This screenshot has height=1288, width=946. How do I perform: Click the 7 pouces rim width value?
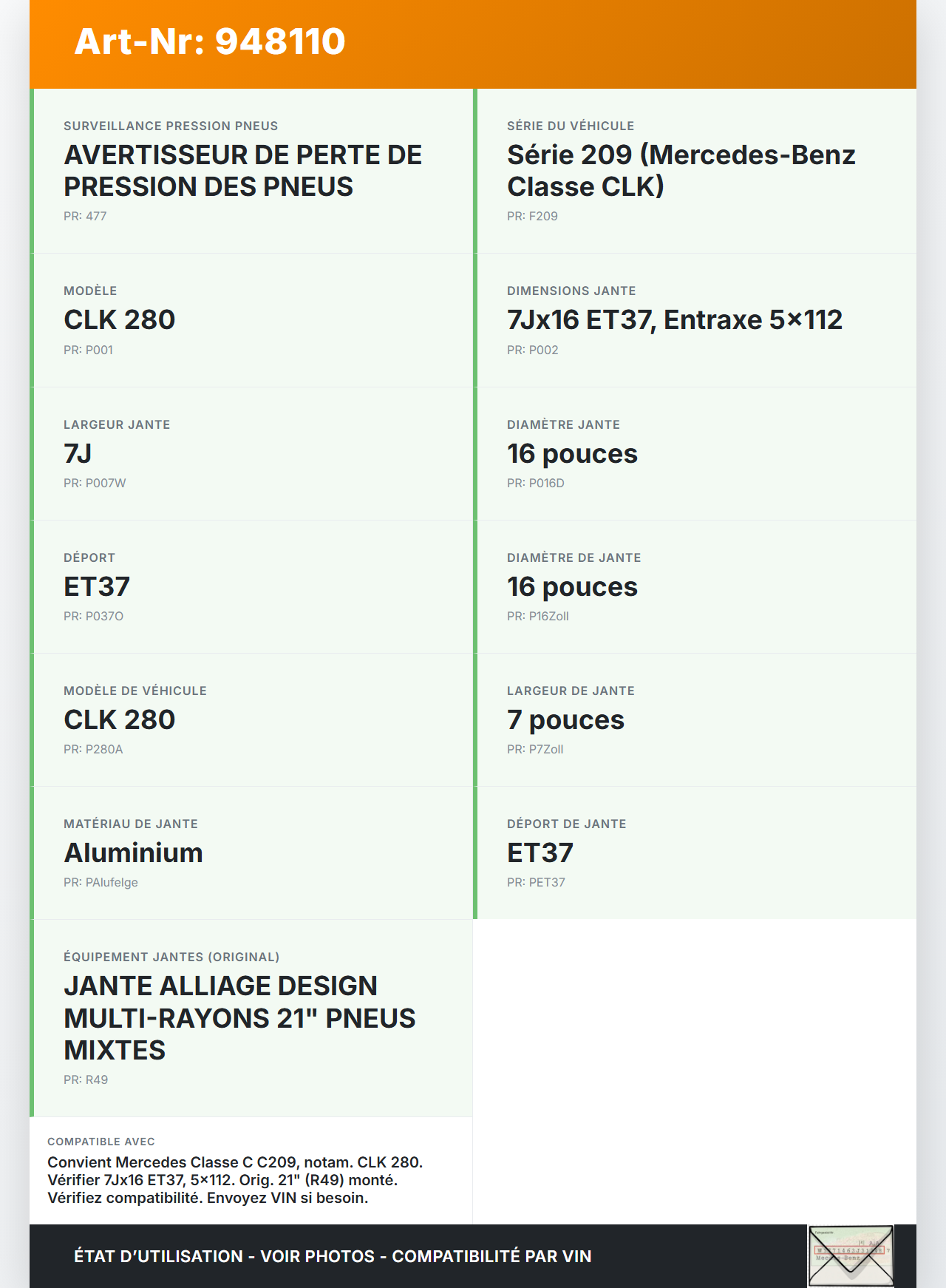coord(565,719)
